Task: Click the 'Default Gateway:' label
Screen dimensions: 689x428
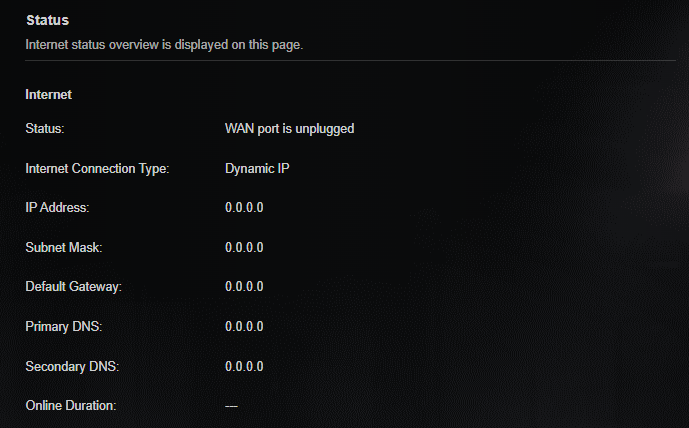Action: (73, 287)
